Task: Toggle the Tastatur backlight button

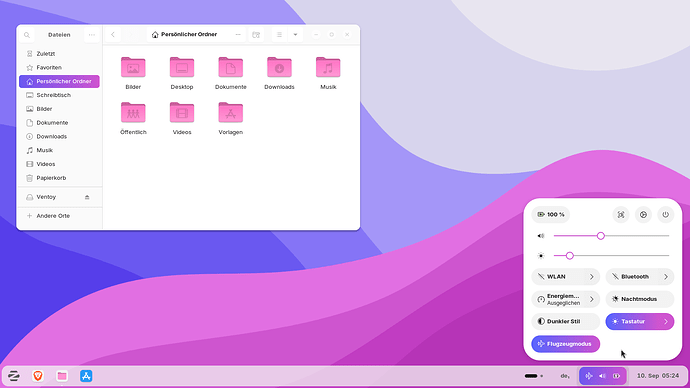Action: click(x=632, y=322)
